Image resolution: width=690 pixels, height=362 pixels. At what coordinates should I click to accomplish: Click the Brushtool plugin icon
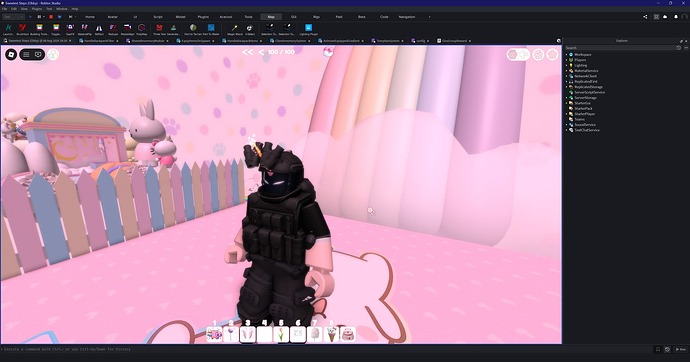tap(22, 29)
